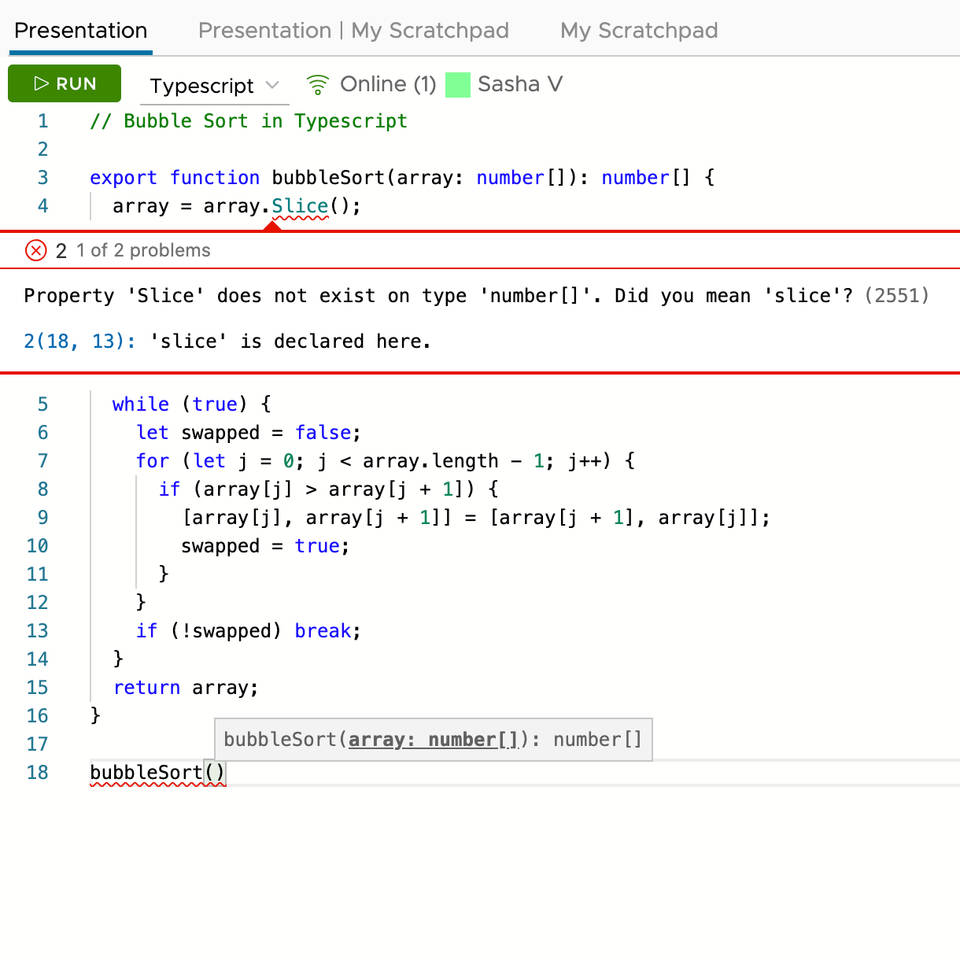This screenshot has width=960, height=960.
Task: Click the green presence square beside Sasha V
Action: pyautogui.click(x=458, y=85)
